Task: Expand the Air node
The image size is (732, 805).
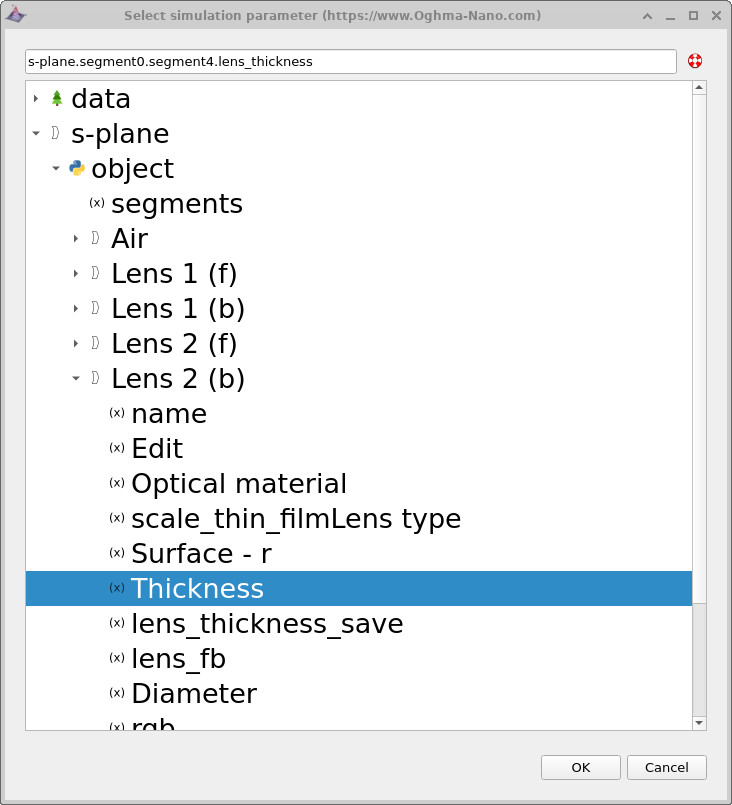Action: pos(77,238)
